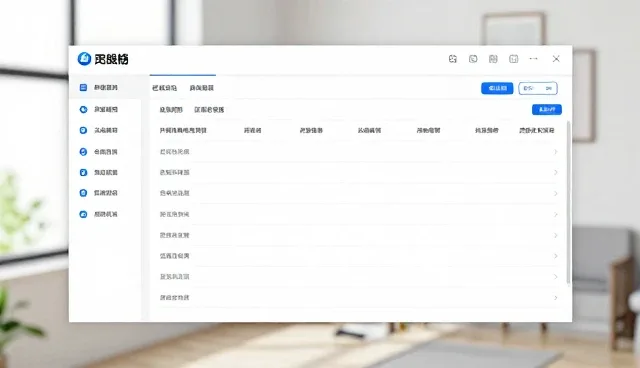The image size is (640, 368).
Task: Click the vertical scrollbar beside the table rows
Action: (x=568, y=203)
